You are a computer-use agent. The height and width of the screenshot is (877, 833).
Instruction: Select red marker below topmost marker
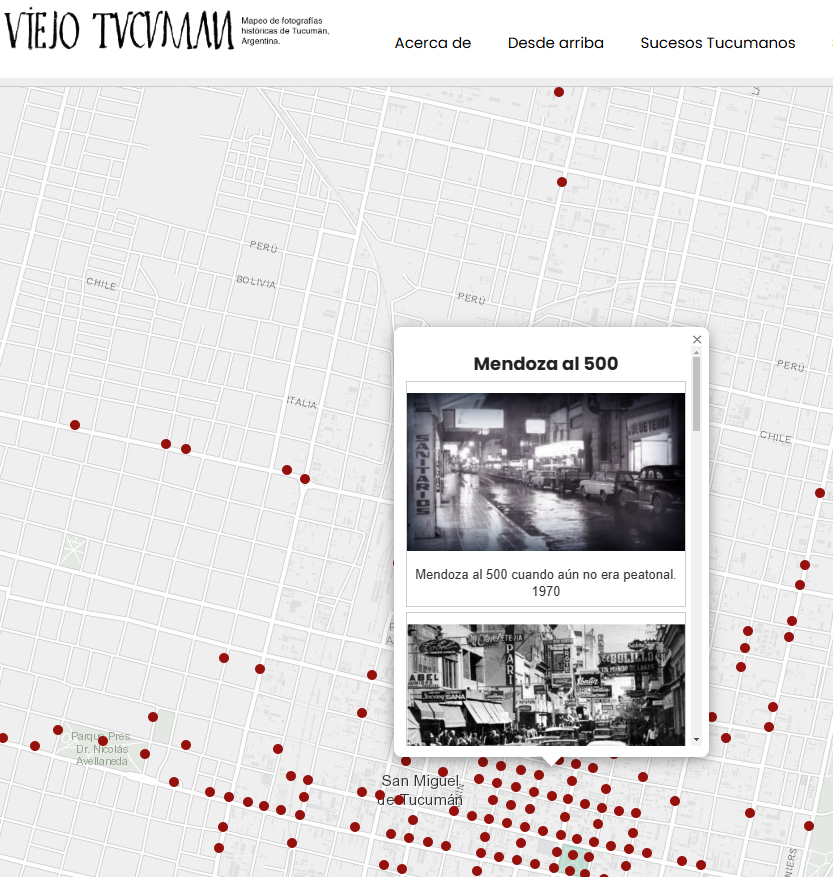pos(562,182)
